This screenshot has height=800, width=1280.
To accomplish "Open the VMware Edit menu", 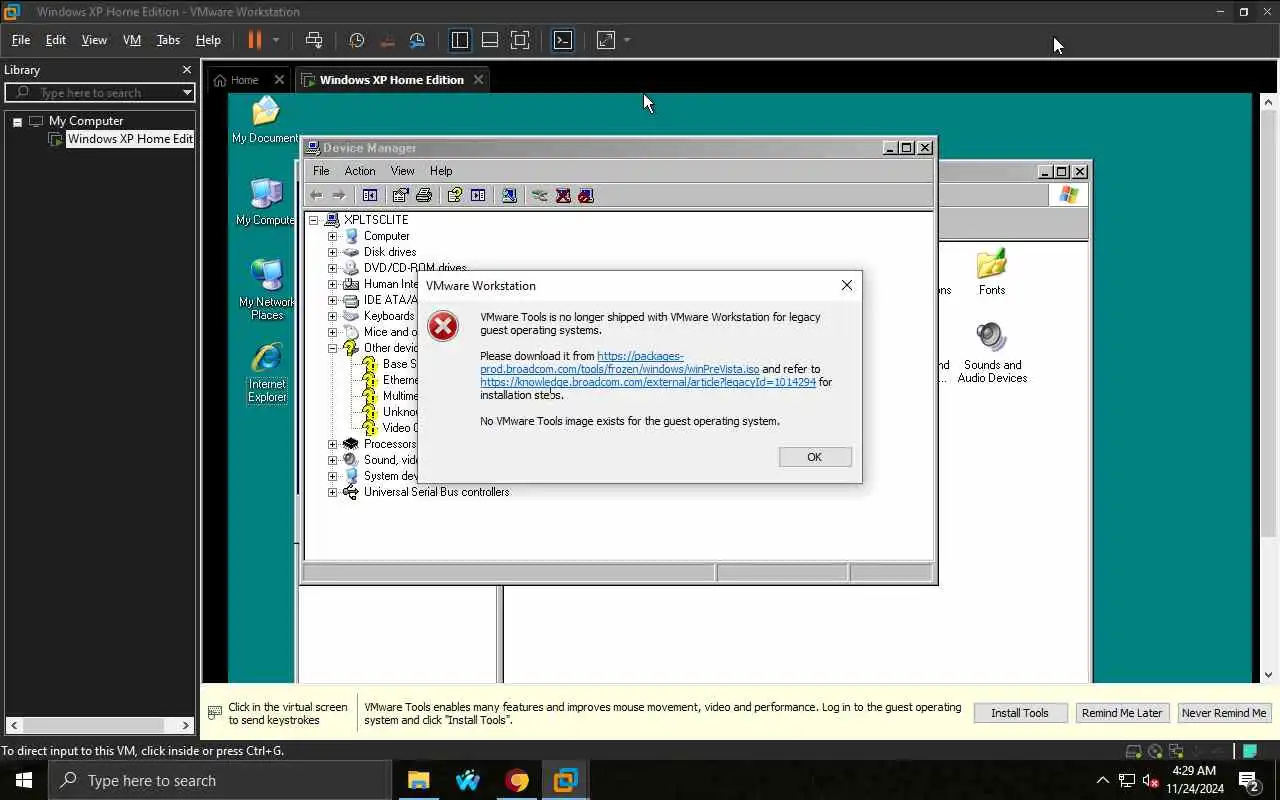I will click(x=56, y=40).
